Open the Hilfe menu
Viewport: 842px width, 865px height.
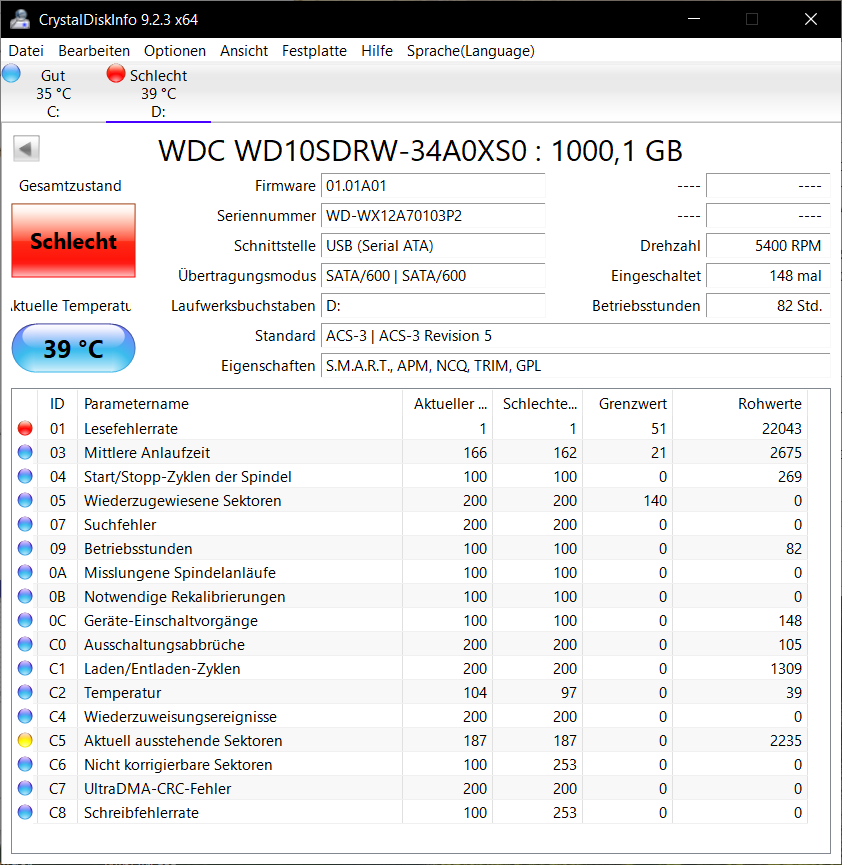(x=377, y=51)
